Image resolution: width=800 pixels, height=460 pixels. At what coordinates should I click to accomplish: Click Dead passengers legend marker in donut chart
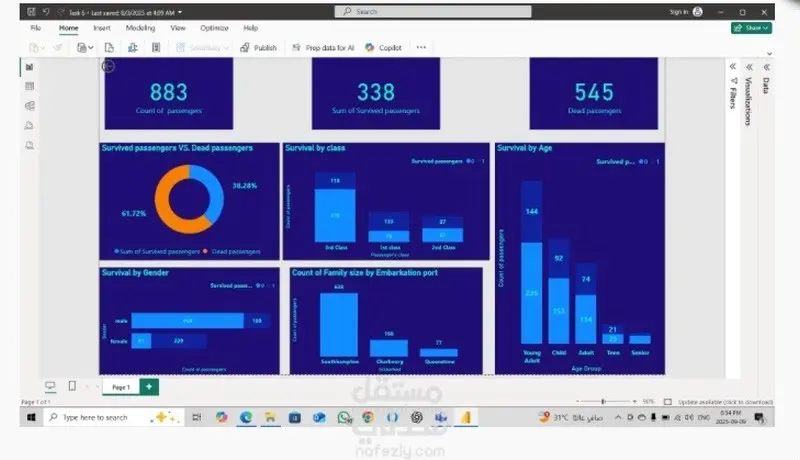205,251
